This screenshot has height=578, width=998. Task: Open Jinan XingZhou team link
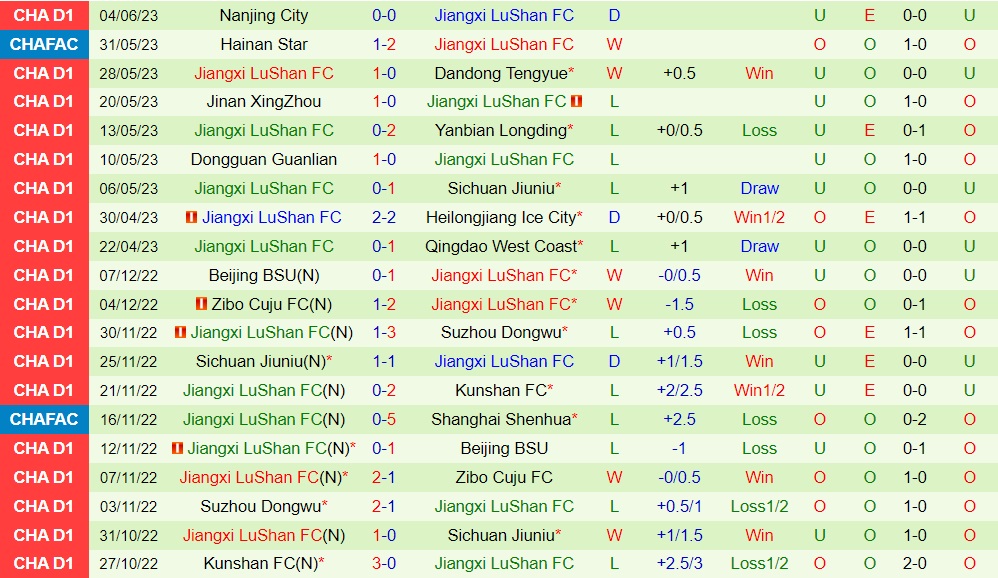point(264,102)
